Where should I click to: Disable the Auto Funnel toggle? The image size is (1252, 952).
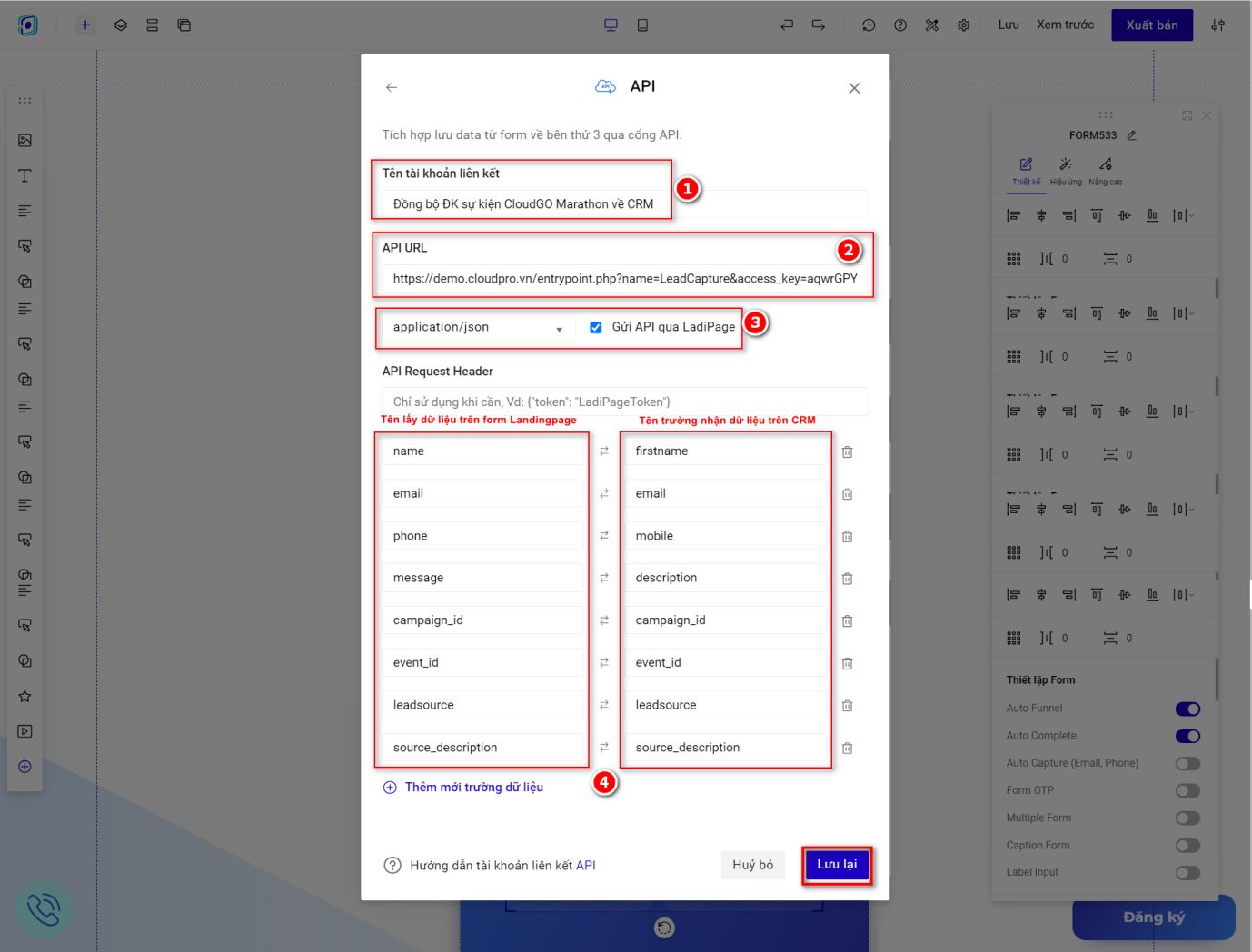pos(1187,709)
